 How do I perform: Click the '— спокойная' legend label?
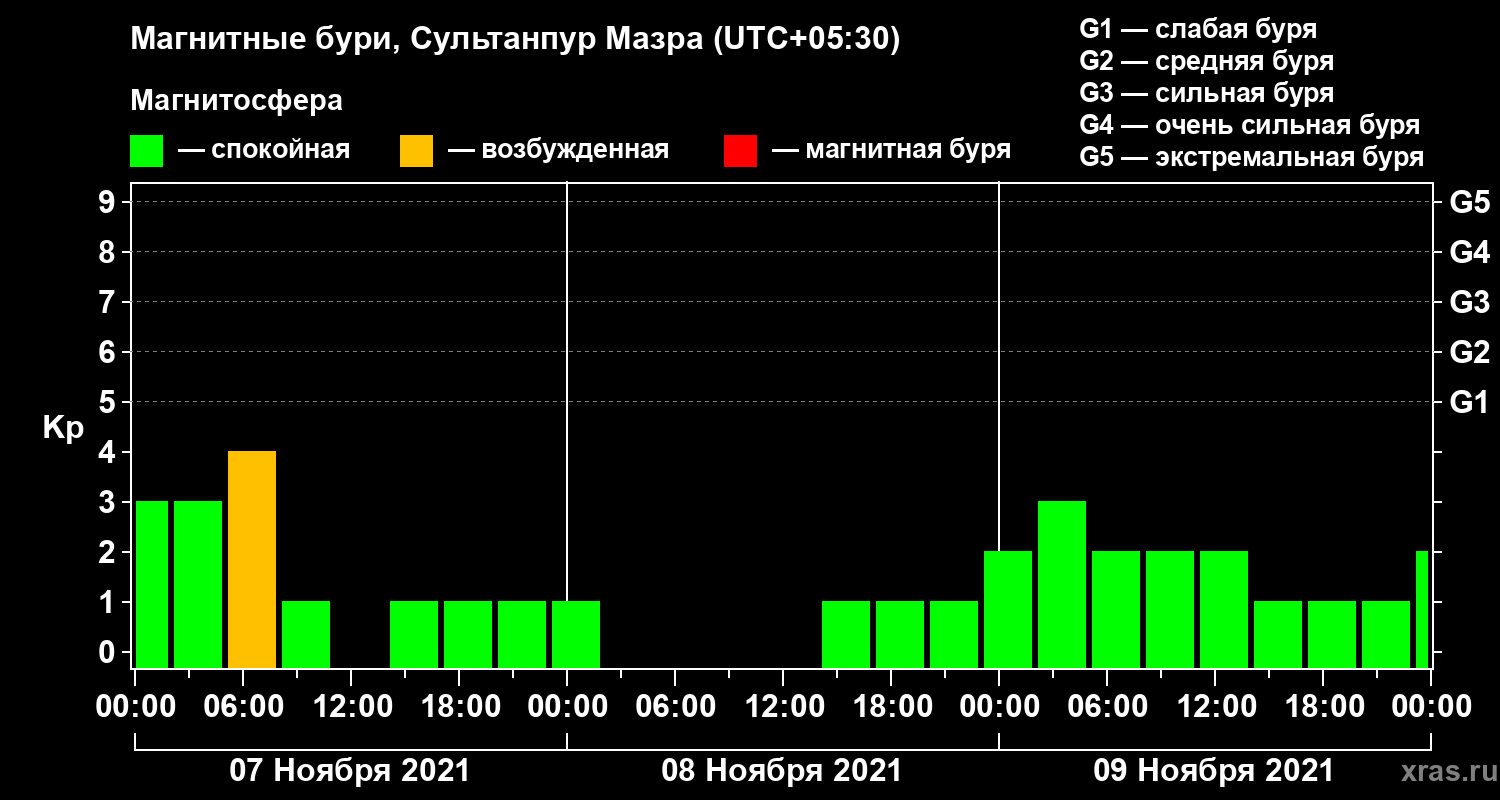coord(263,151)
